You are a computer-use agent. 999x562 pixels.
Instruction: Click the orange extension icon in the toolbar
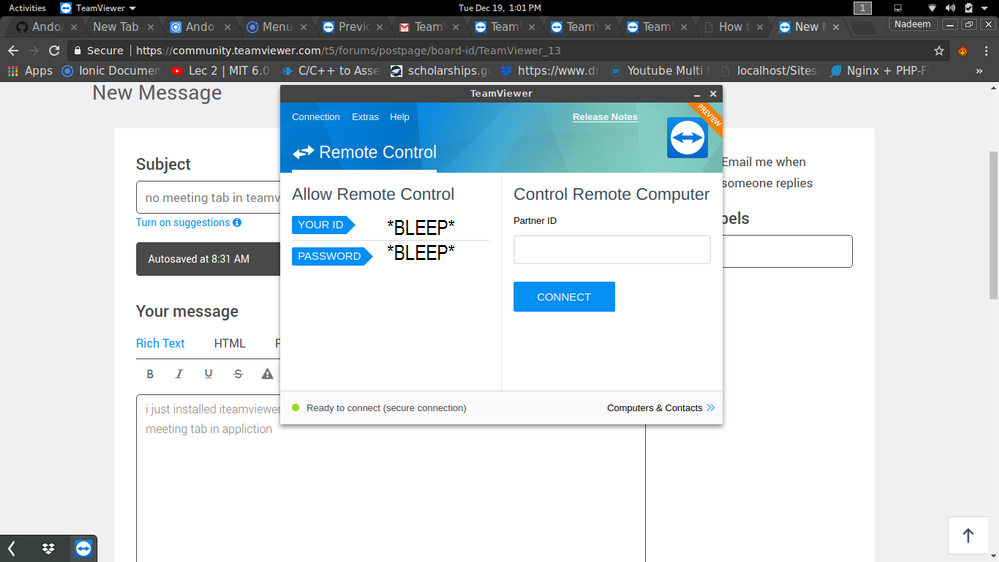[963, 50]
